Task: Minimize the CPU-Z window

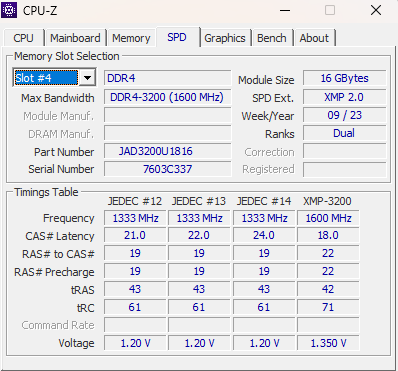Action: [285, 10]
